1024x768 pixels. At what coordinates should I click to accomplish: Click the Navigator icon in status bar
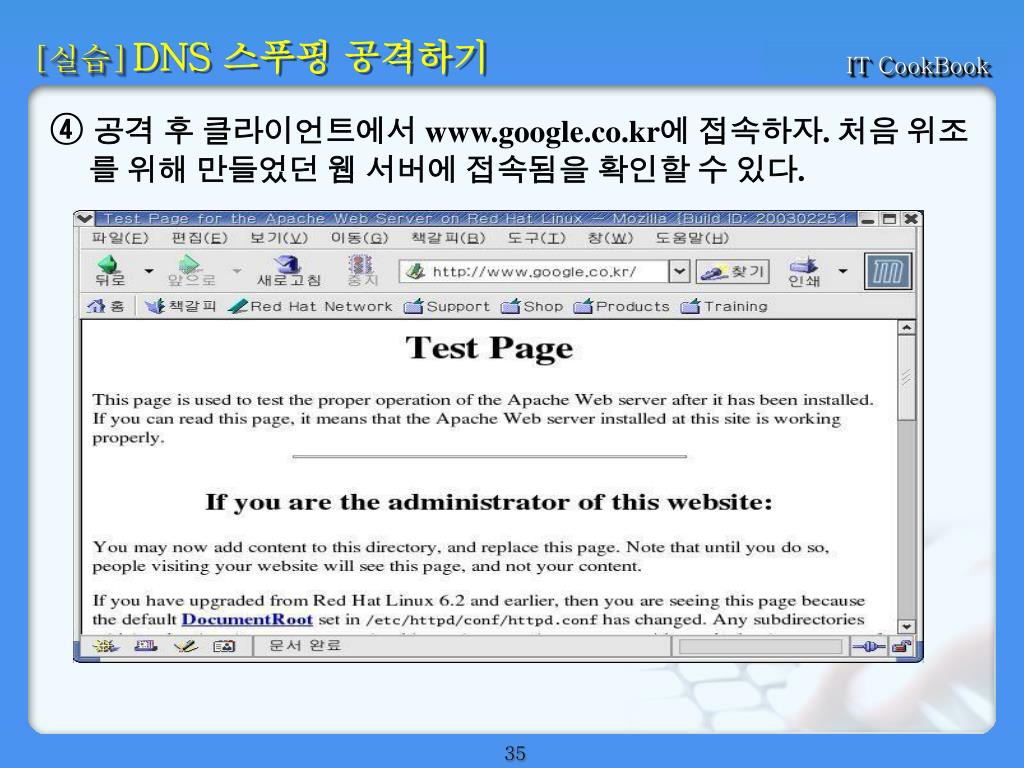(x=105, y=646)
